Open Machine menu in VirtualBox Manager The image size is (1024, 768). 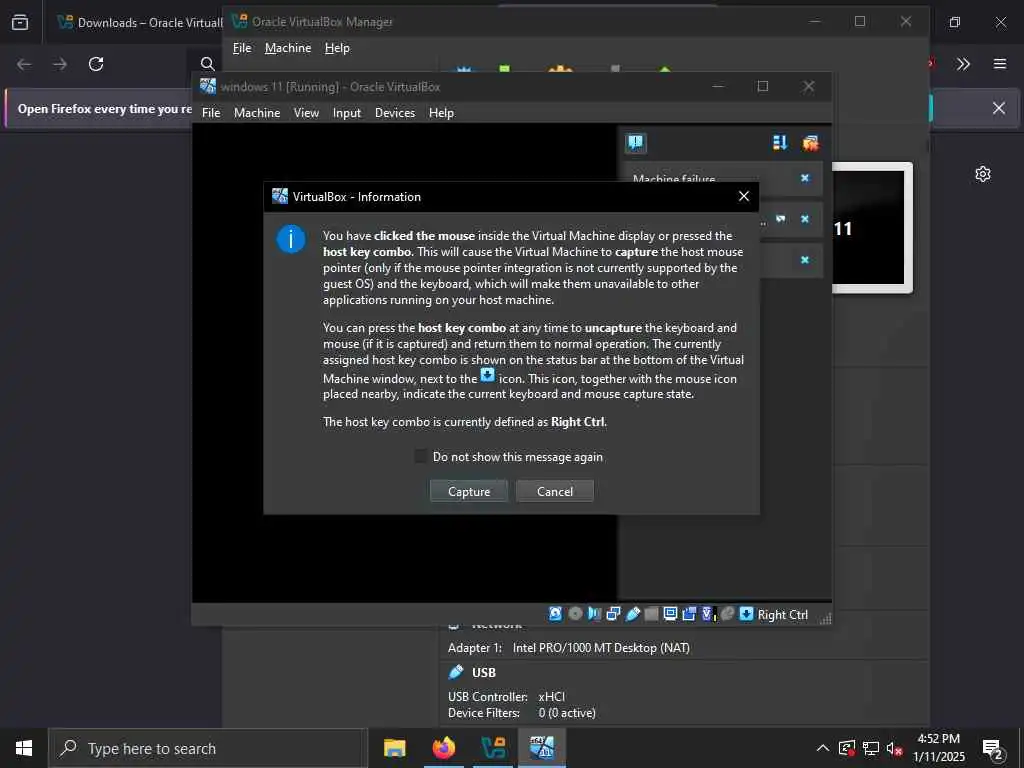(288, 48)
